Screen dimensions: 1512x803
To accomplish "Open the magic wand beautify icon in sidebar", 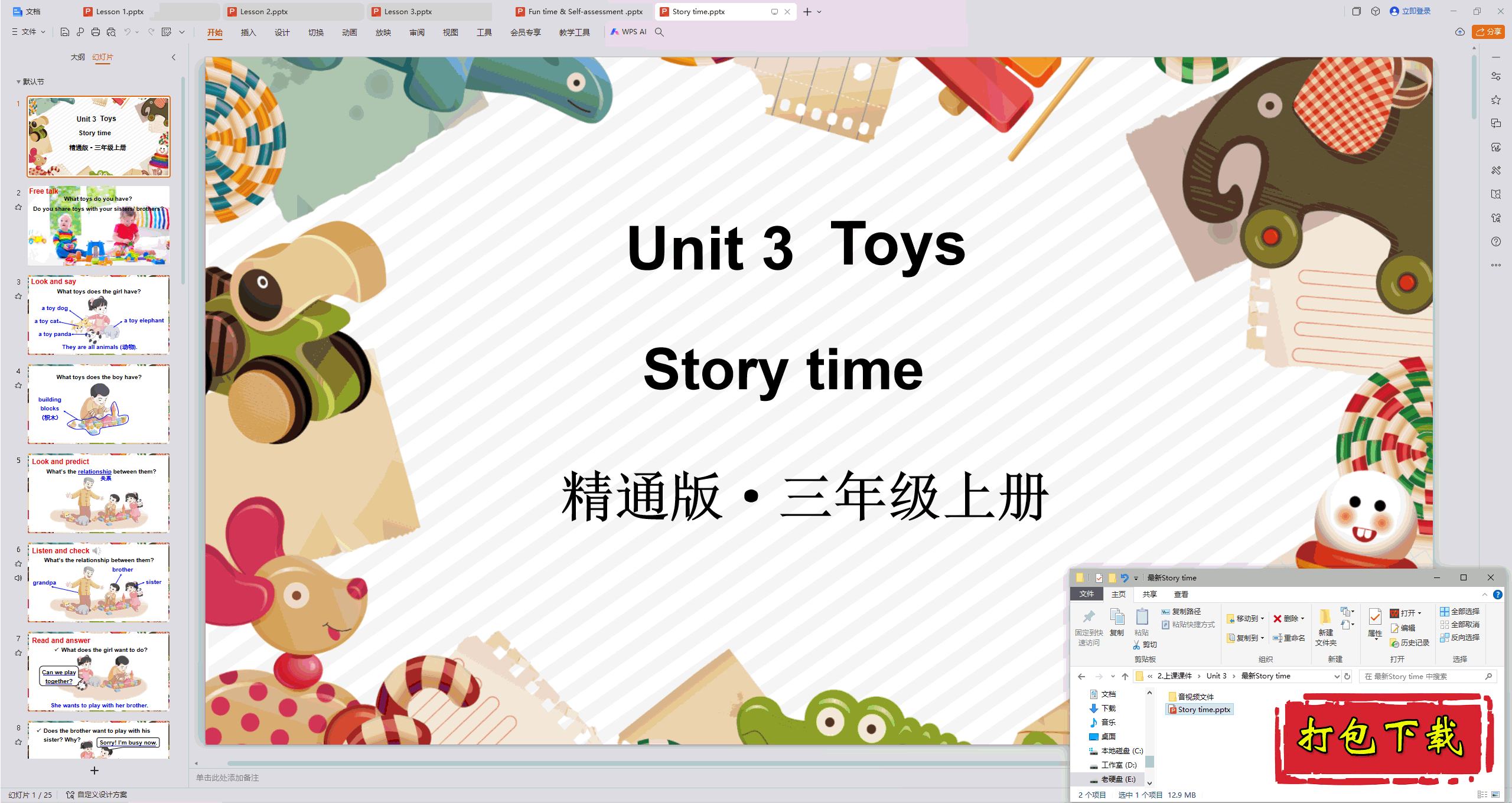I will 1496,171.
